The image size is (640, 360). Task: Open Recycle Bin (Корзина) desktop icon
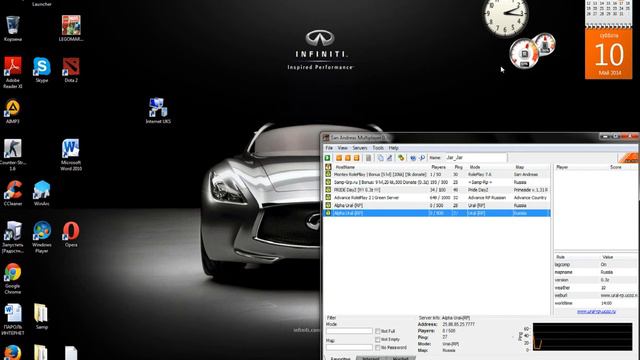pos(13,29)
